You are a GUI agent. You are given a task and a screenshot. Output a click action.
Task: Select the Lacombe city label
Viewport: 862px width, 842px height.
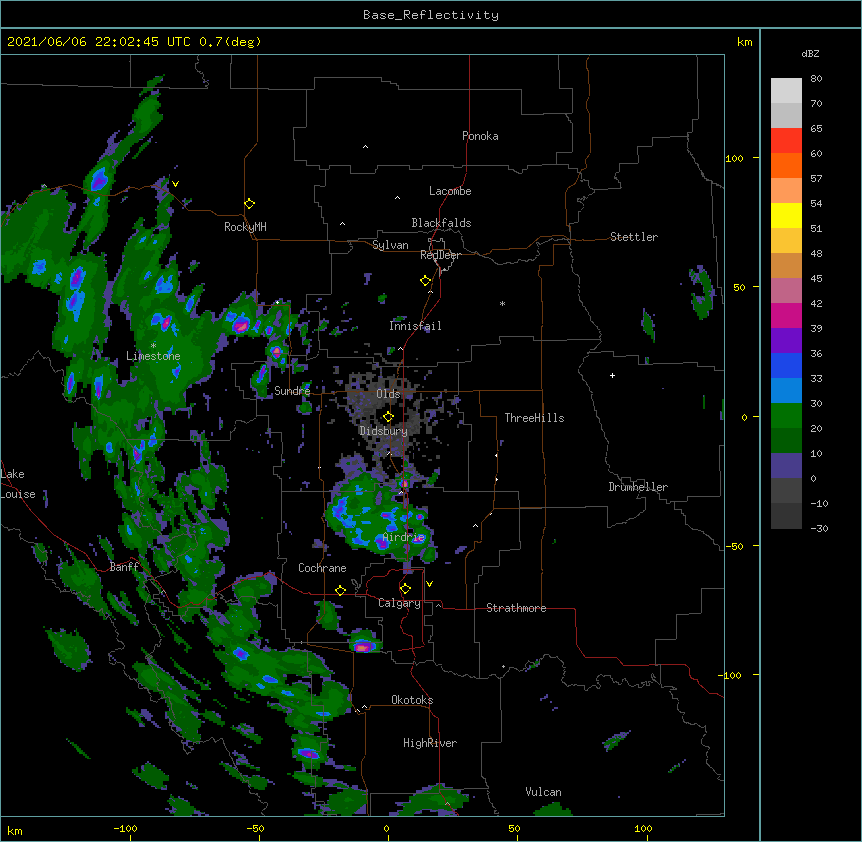pos(450,191)
